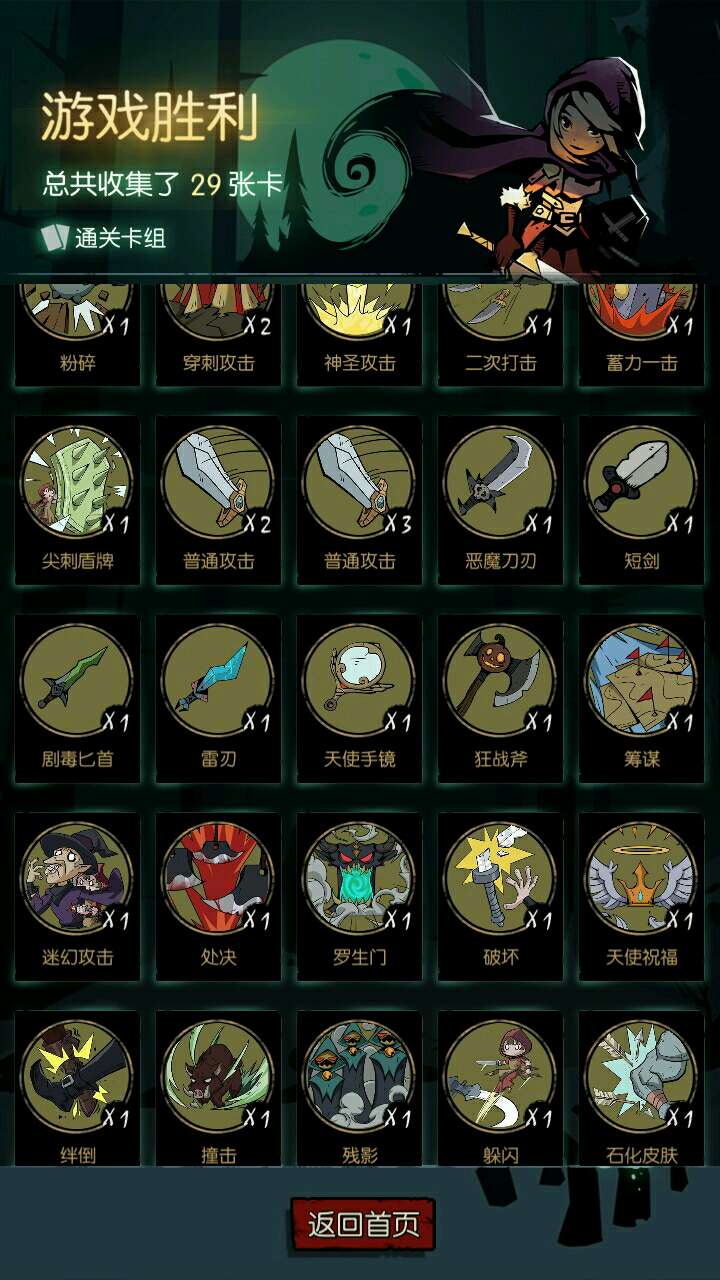The image size is (720, 1280).
Task: Open the 罗生门 demon gate card
Action: 360,895
